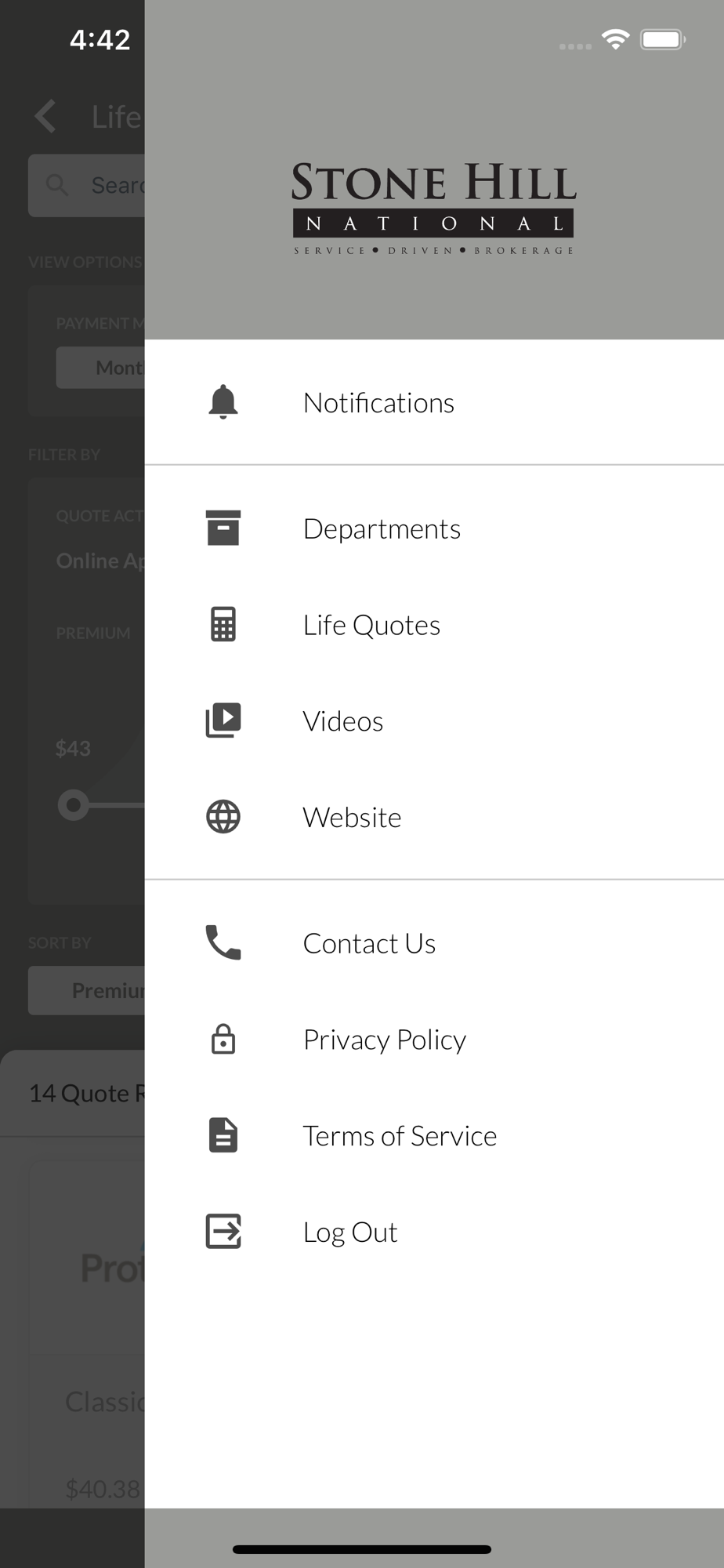Screen dimensions: 724x1568
Task: Tap the Privacy Policy lock icon
Action: tap(223, 1040)
